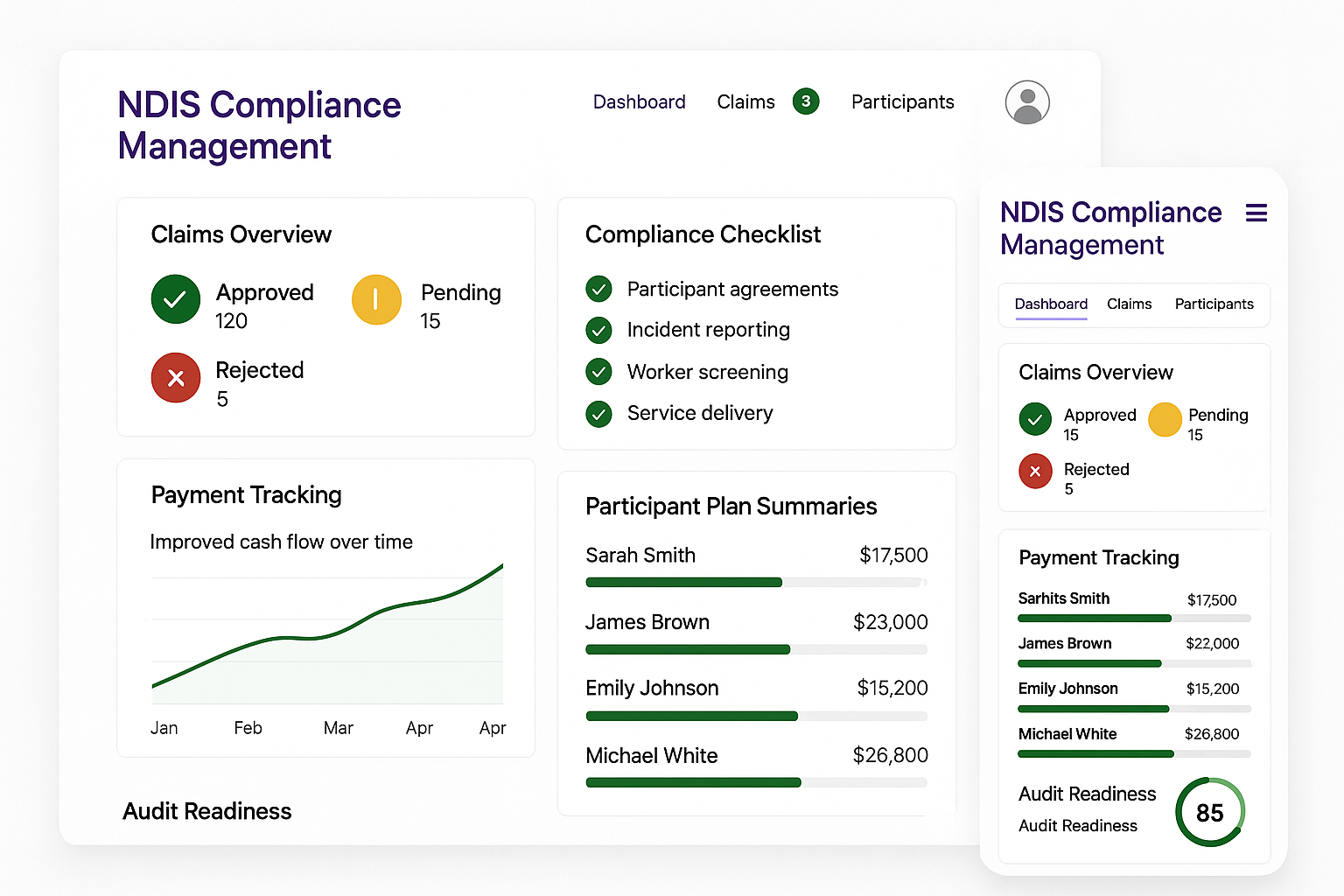Image resolution: width=1344 pixels, height=896 pixels.
Task: Open the user profile avatar icon
Action: tap(1027, 102)
